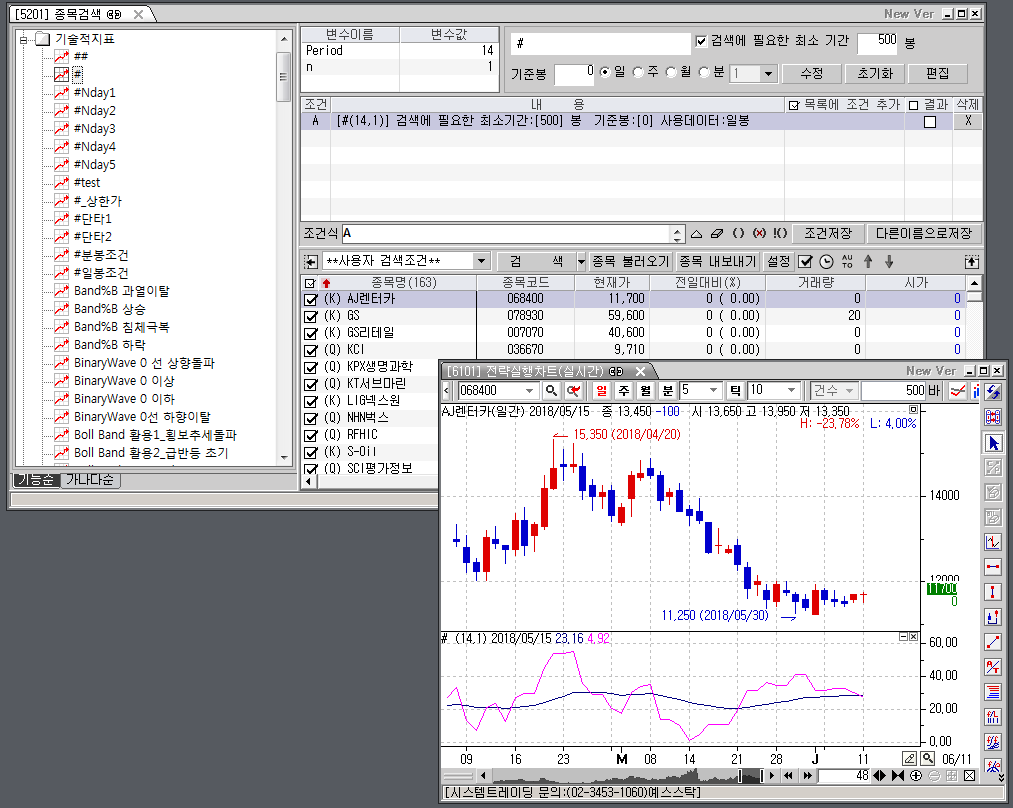Click the crosshair plus icon below chart
The width and height of the screenshot is (1013, 808).
[x=917, y=776]
